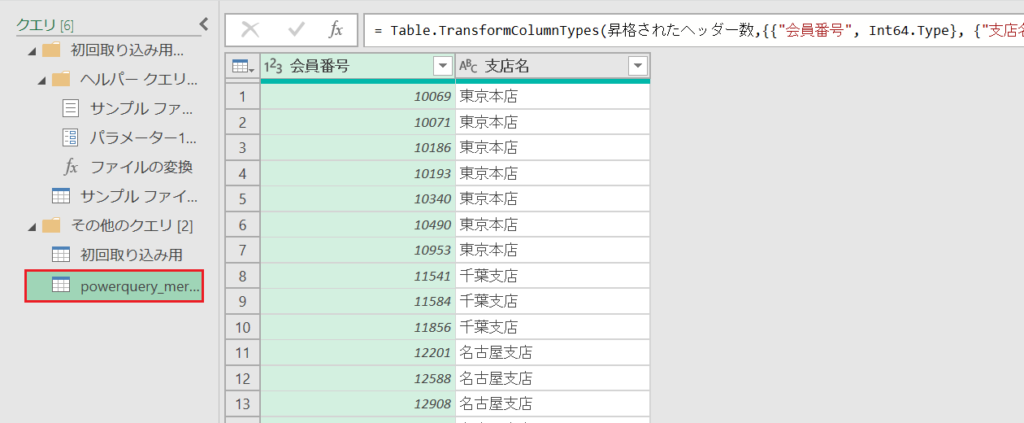This screenshot has height=423, width=1024.
Task: Collapse the 初回取り込み用... folder group
Action: 32,50
